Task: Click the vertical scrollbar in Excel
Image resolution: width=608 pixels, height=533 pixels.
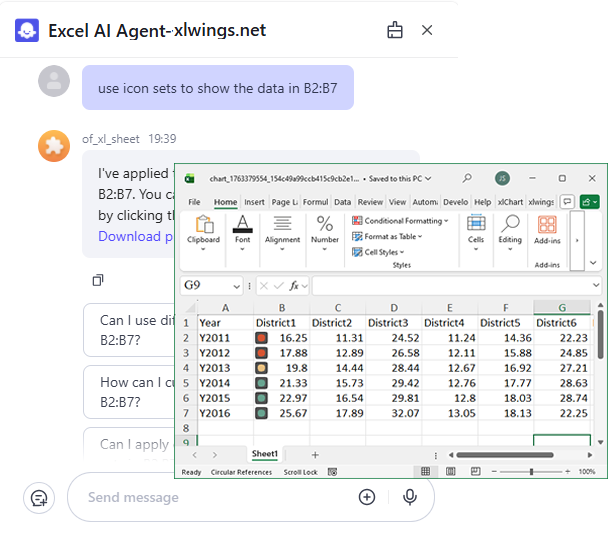Action: [600, 335]
